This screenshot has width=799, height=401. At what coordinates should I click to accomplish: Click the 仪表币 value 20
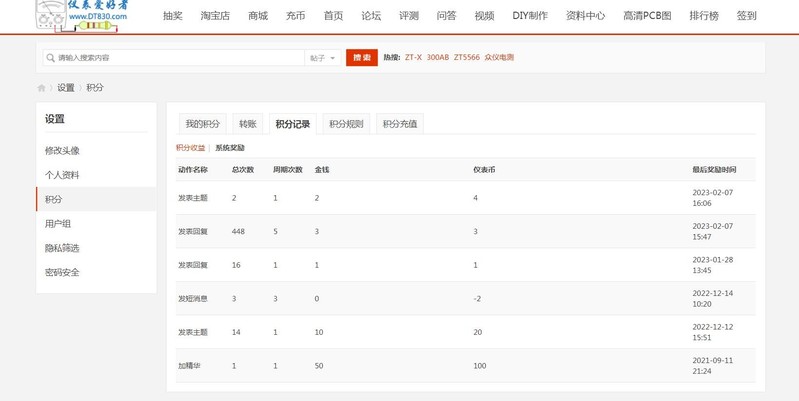coord(477,332)
